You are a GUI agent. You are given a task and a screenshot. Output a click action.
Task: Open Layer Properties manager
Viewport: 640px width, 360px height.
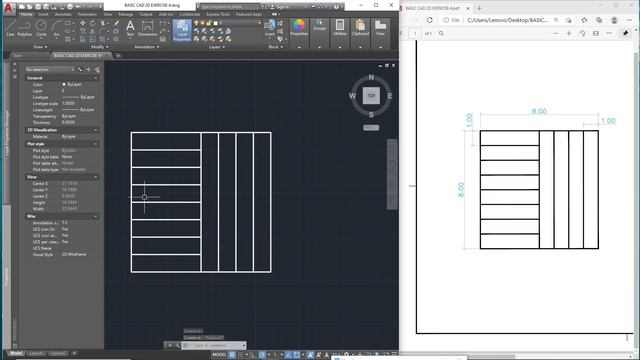(x=182, y=31)
